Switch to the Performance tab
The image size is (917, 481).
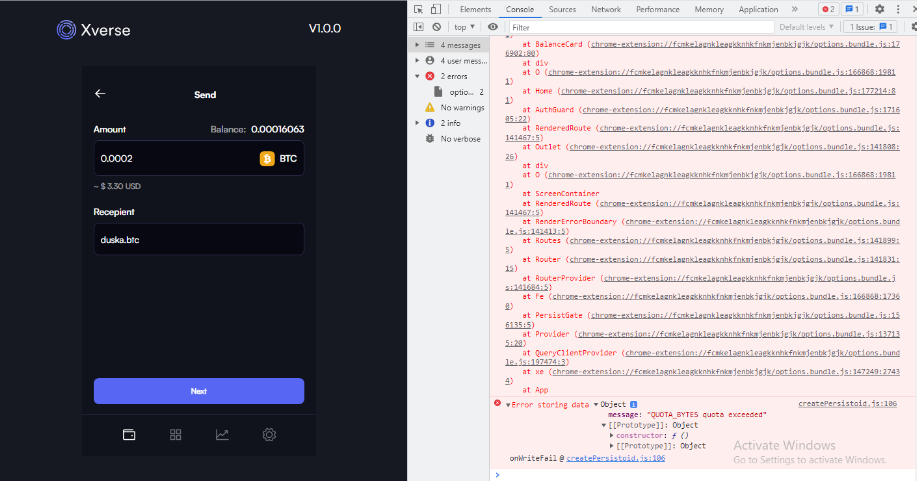[x=657, y=9]
